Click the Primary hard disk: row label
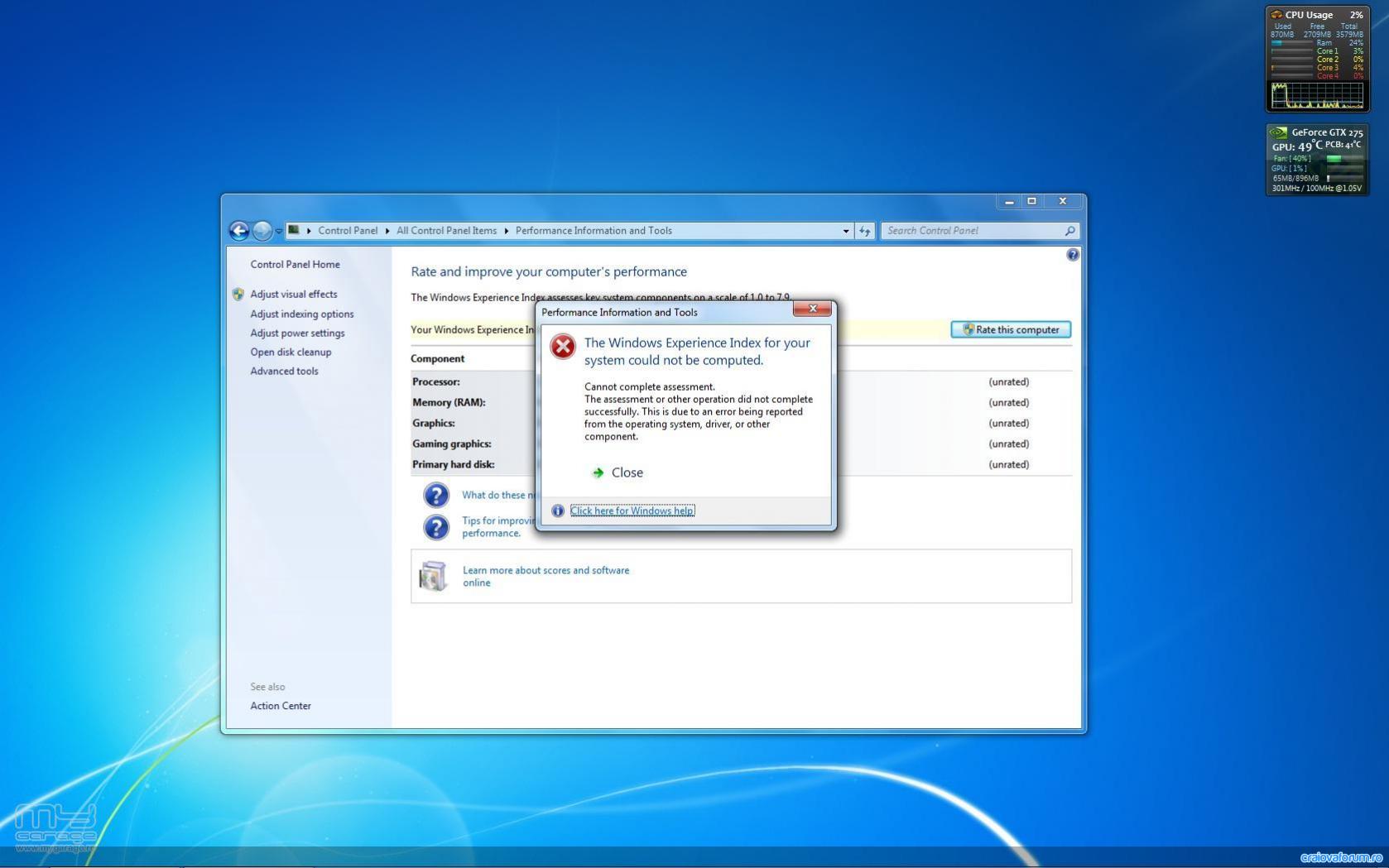The image size is (1389, 868). point(454,465)
